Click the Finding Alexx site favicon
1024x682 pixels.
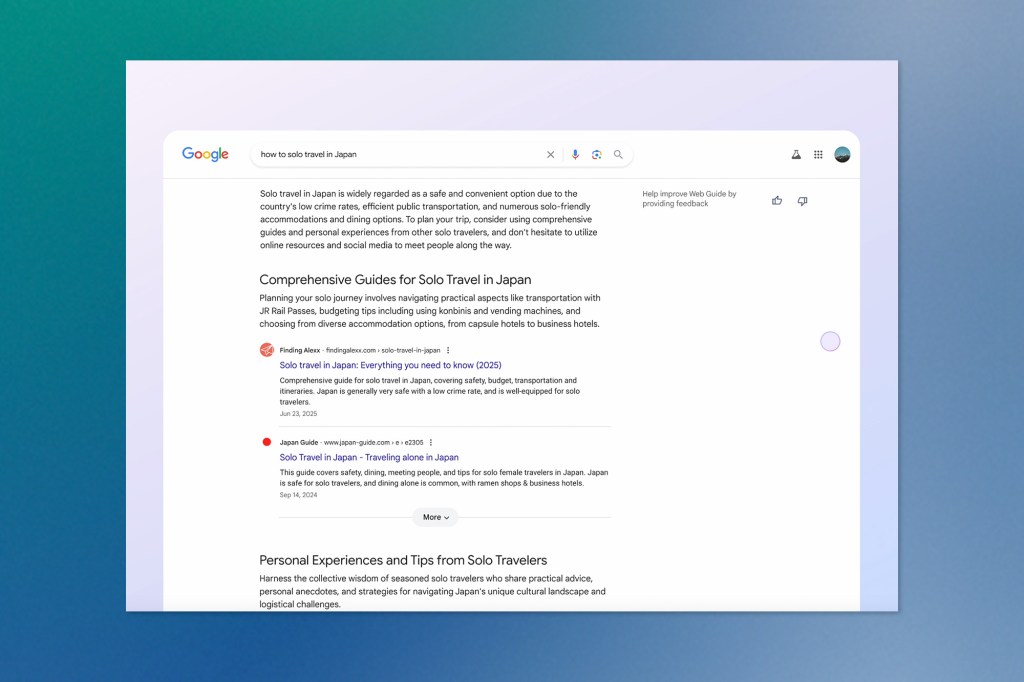point(266,350)
